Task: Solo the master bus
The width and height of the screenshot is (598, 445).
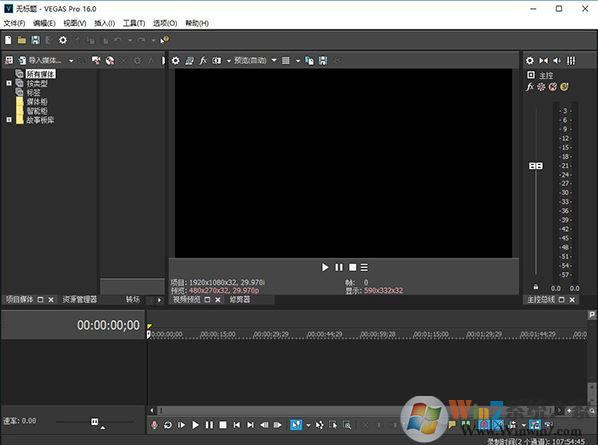Action: tap(564, 87)
